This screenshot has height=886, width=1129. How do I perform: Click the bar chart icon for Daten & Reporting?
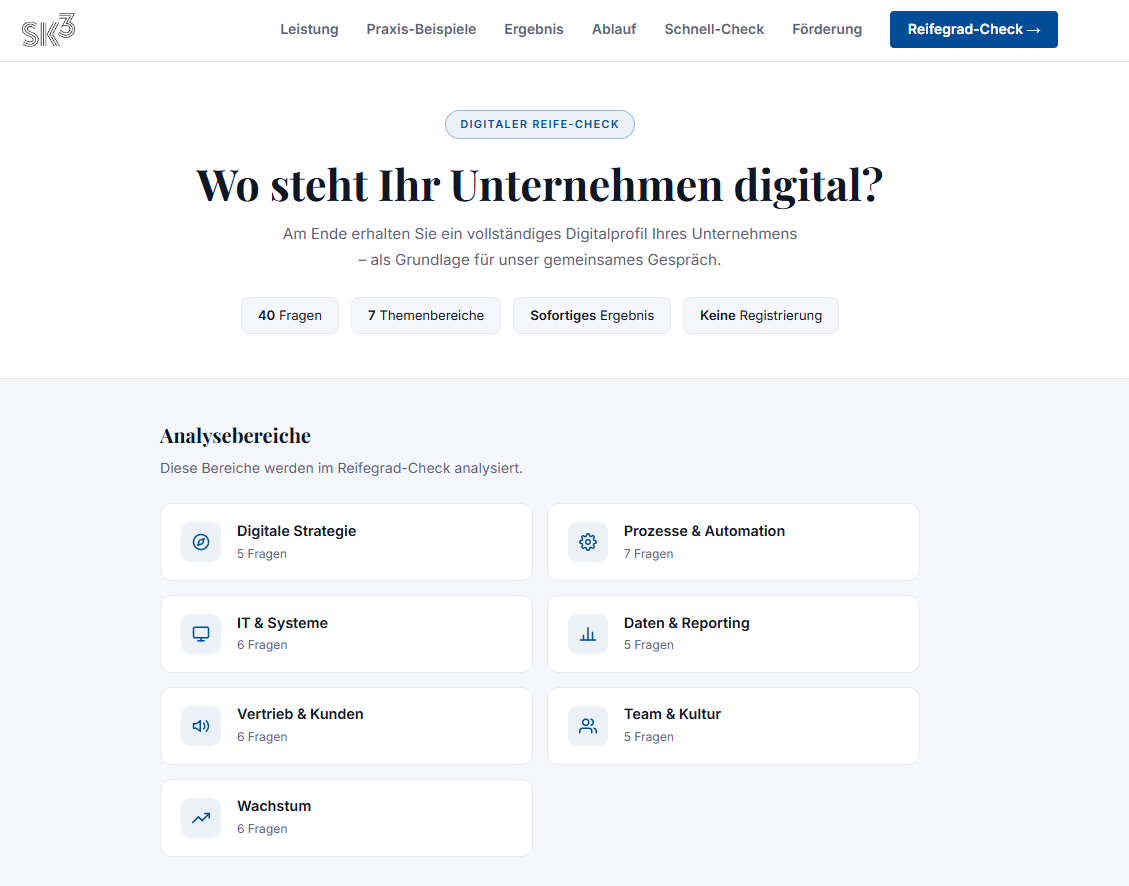[588, 634]
